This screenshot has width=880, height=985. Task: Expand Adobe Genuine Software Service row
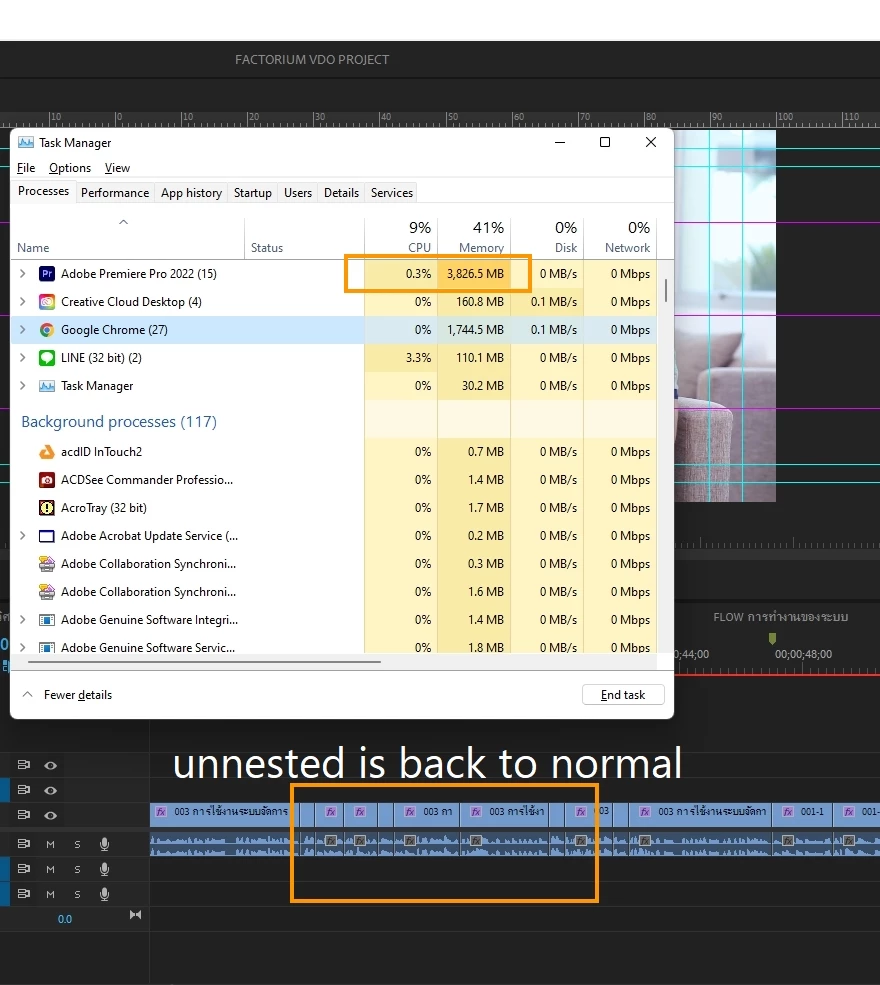click(x=23, y=647)
